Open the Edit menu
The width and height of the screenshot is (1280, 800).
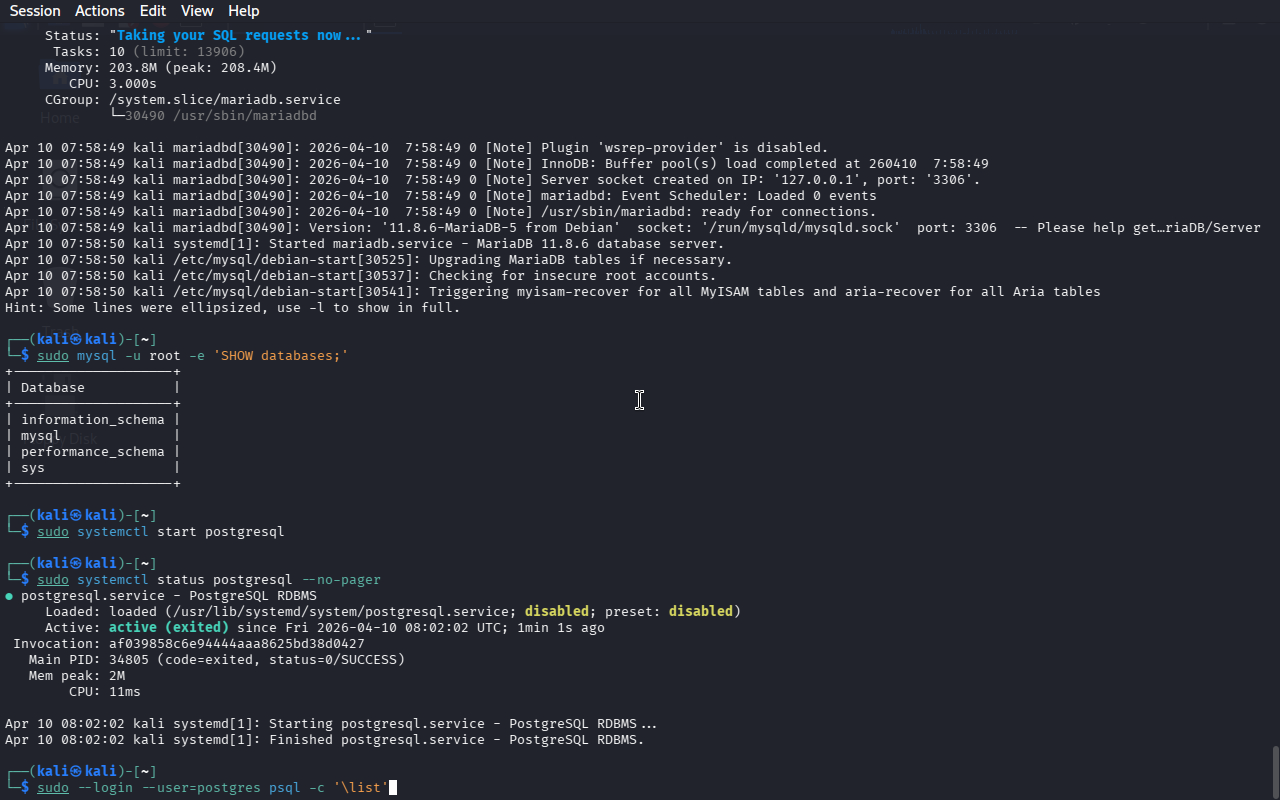pos(153,11)
